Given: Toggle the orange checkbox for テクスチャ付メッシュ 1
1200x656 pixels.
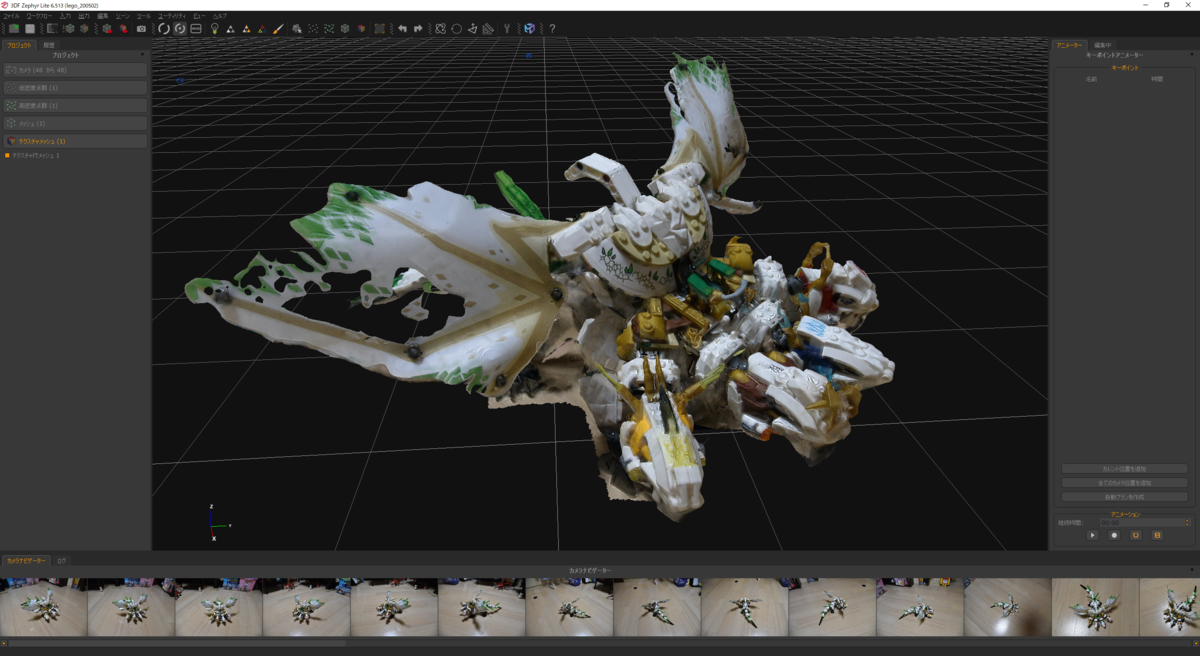Looking at the screenshot, I should [8, 156].
